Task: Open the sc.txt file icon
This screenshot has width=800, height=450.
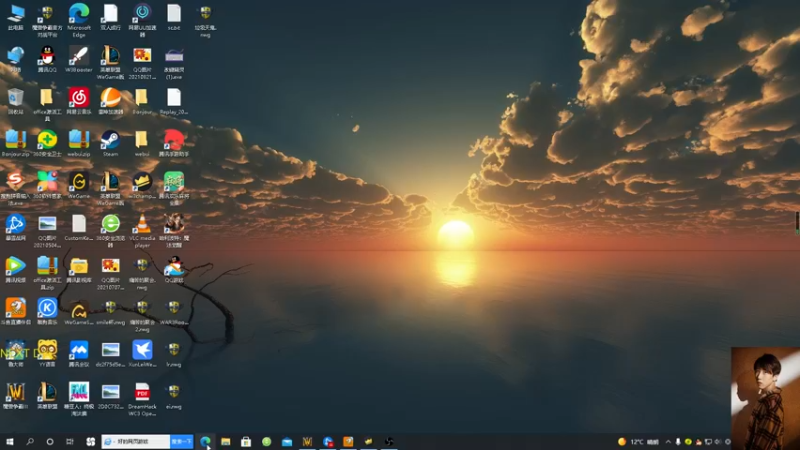Action: 173,17
